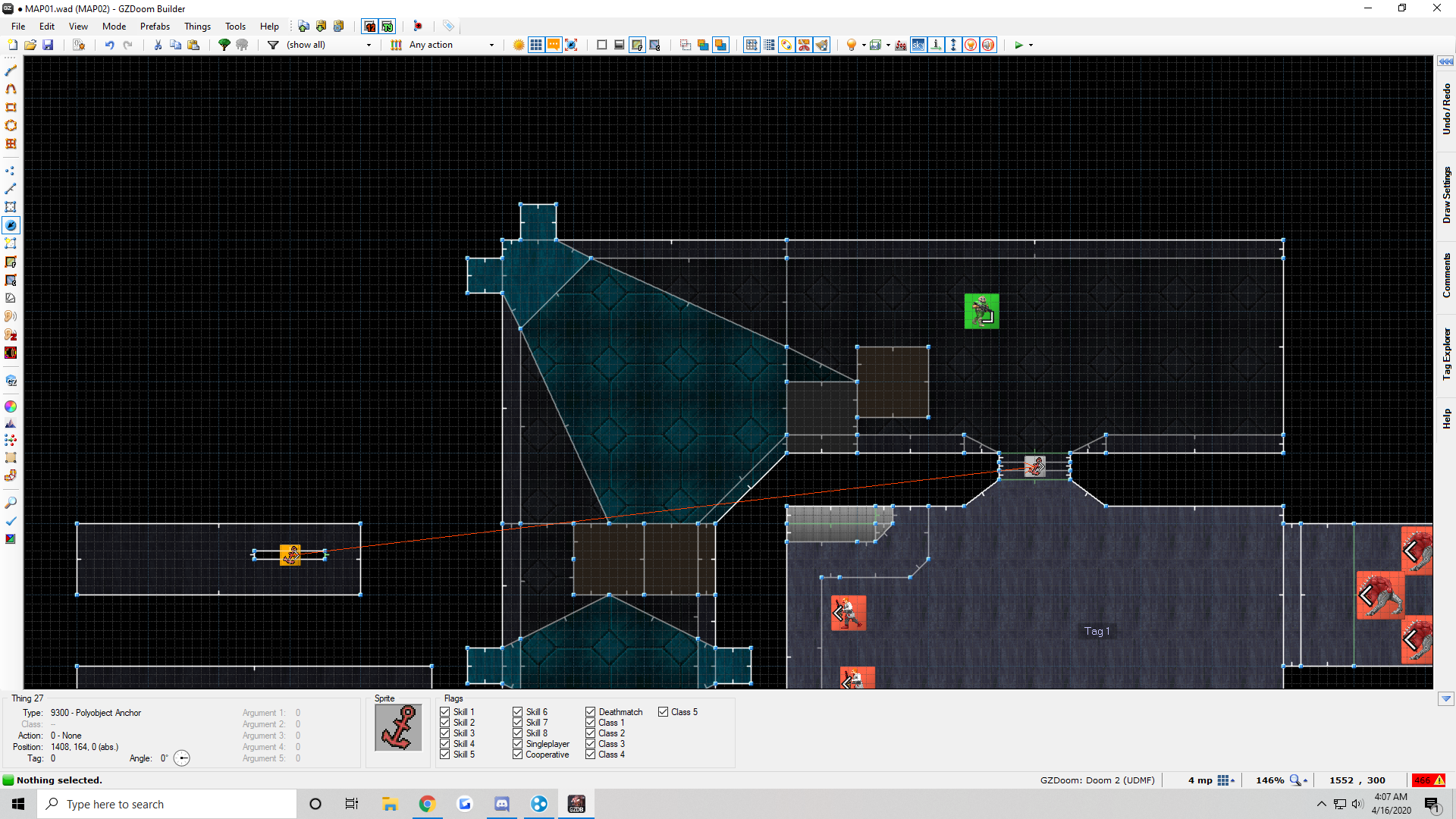This screenshot has width=1456, height=819.
Task: Toggle the comments speech bubble icon
Action: pos(554,45)
